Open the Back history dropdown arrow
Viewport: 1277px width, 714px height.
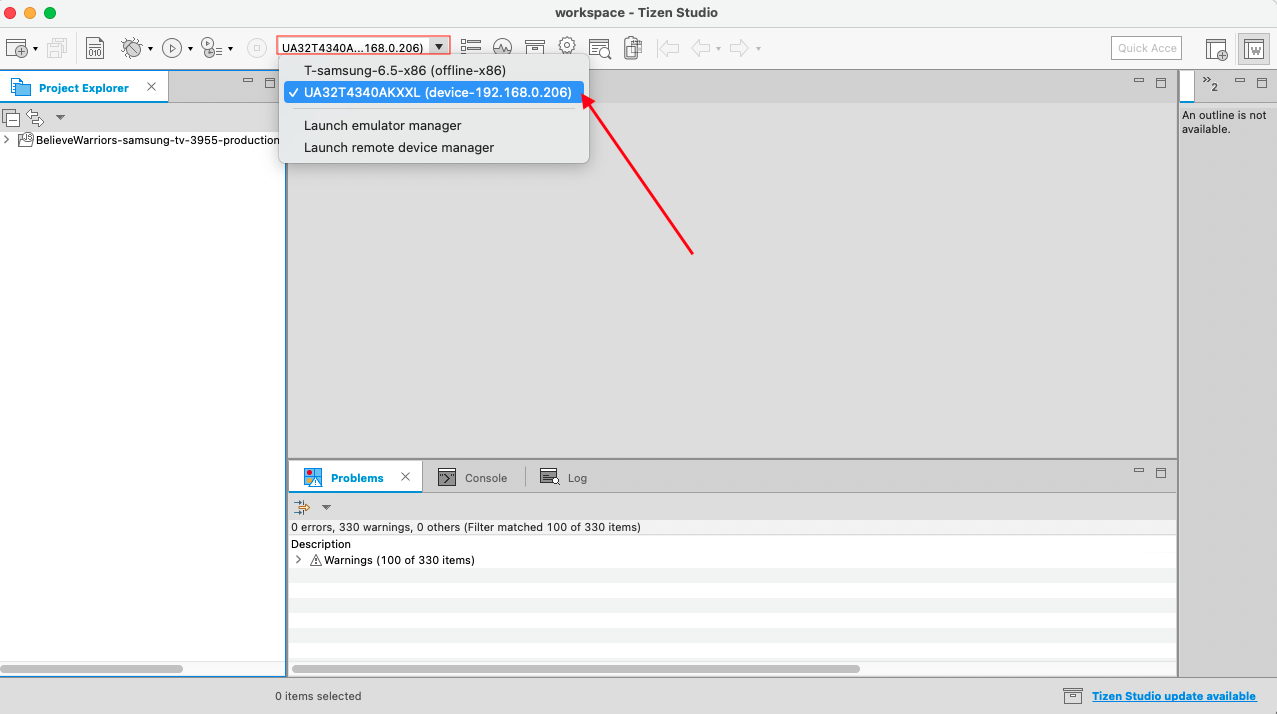(x=718, y=48)
